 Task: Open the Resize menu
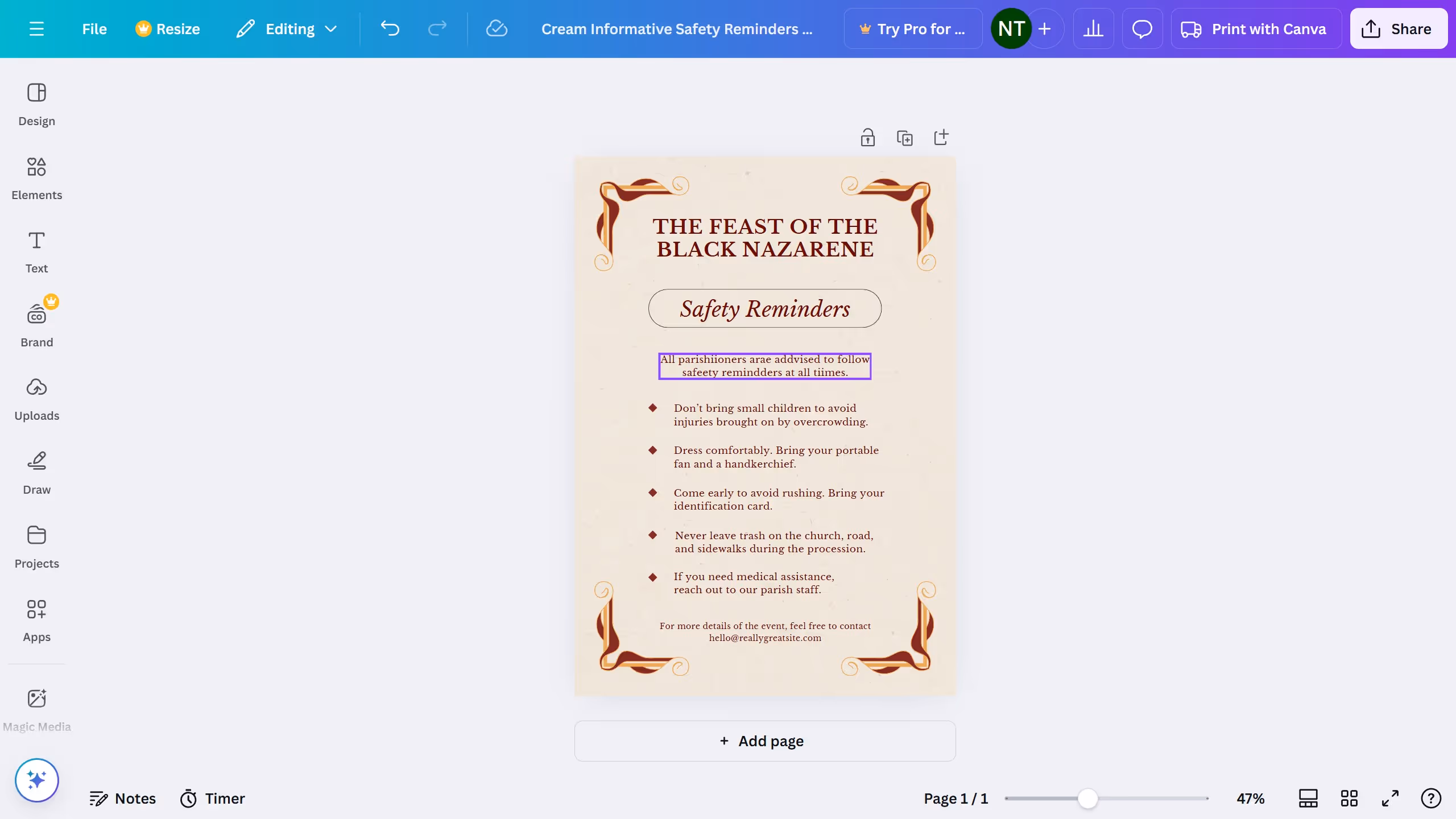(x=168, y=28)
